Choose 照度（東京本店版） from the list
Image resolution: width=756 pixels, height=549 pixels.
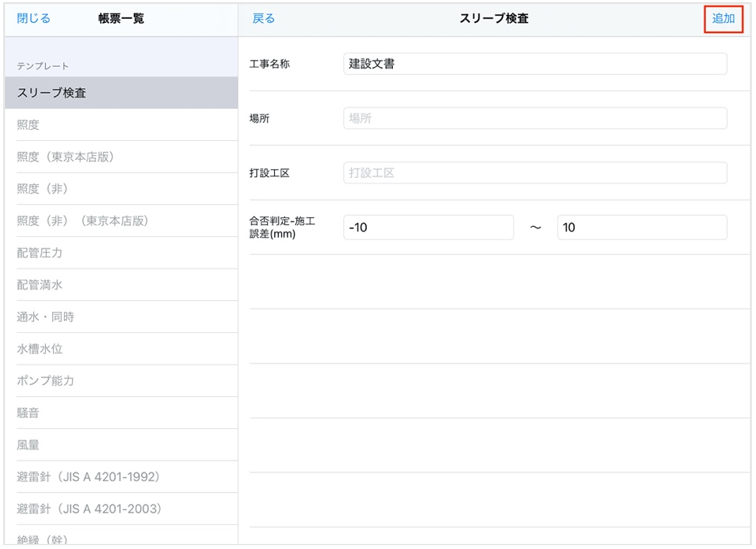[x=120, y=157]
